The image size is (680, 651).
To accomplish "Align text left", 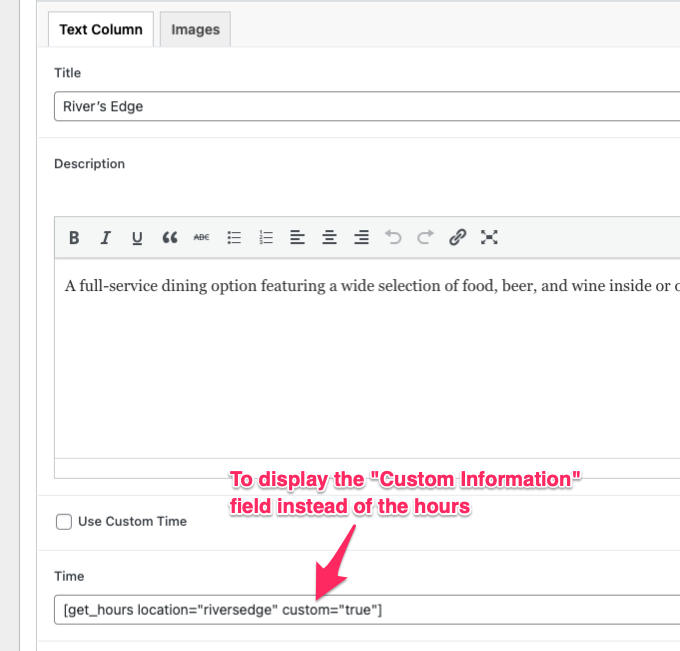I will point(297,238).
